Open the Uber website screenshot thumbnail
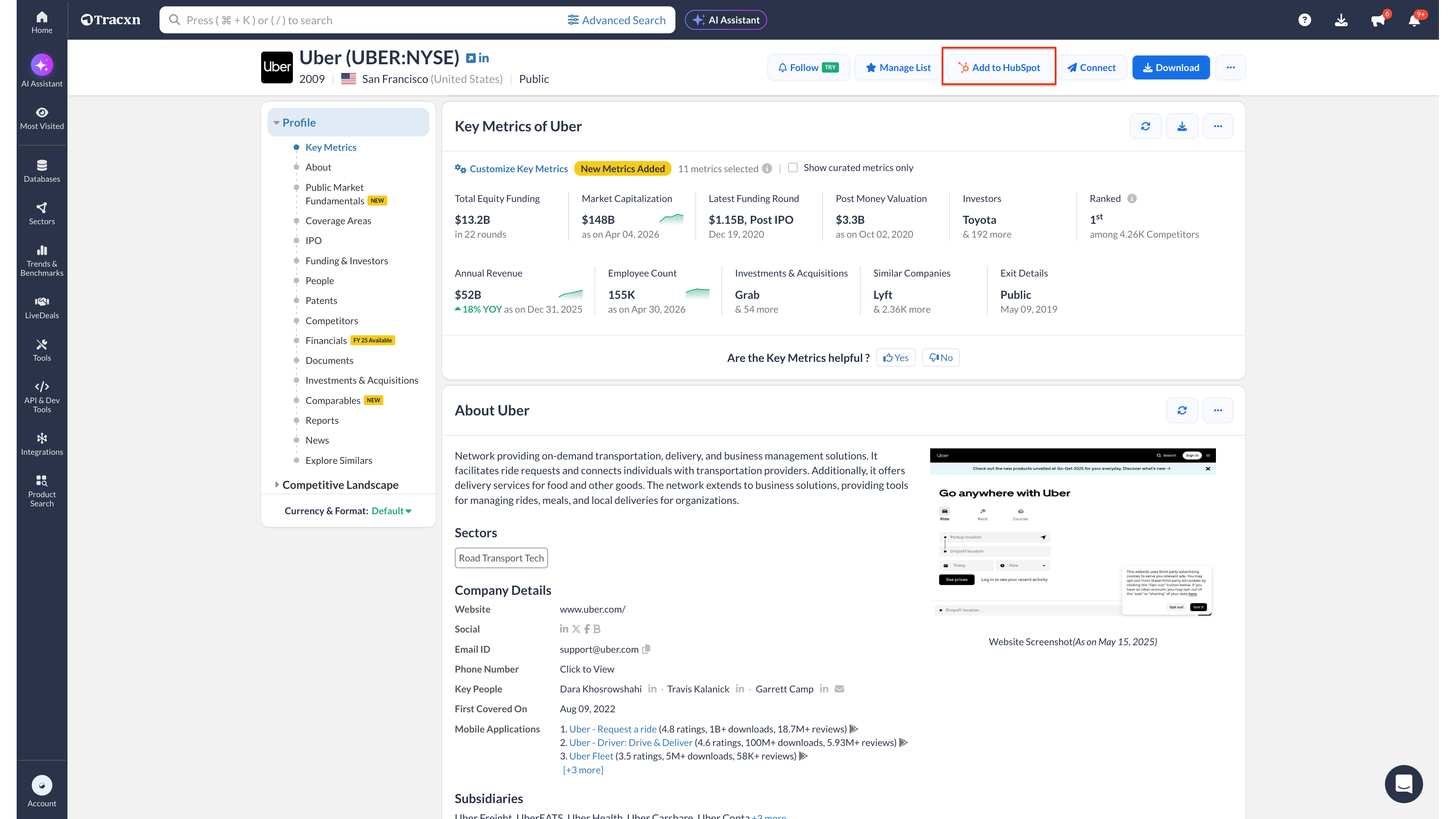1456x819 pixels. click(x=1073, y=533)
